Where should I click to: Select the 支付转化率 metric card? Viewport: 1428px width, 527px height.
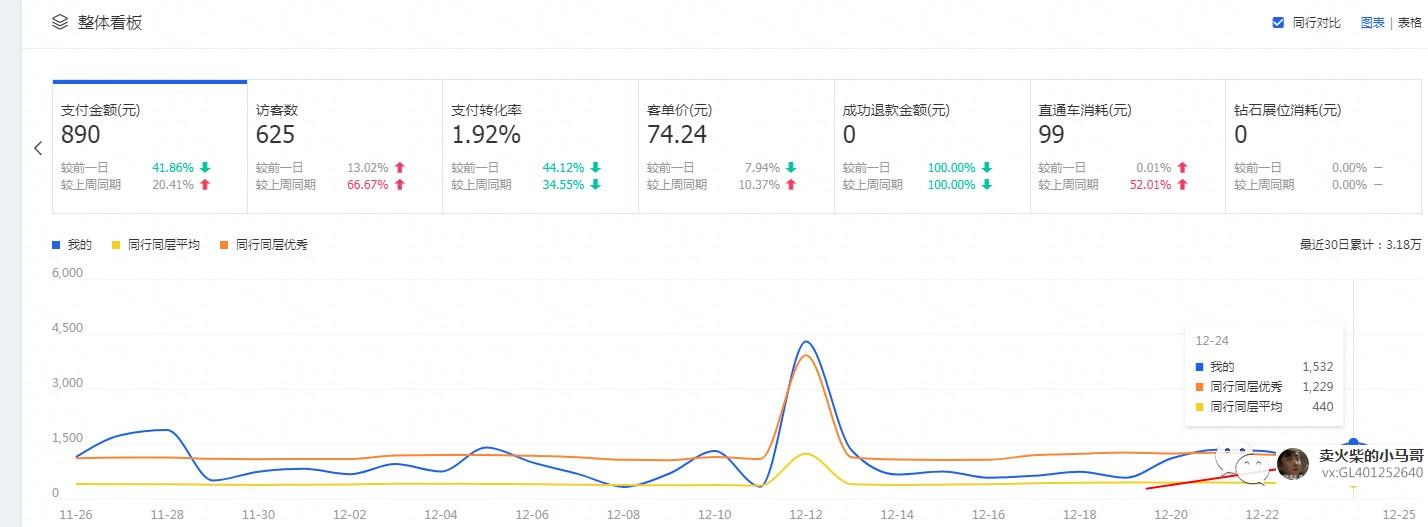[540, 146]
